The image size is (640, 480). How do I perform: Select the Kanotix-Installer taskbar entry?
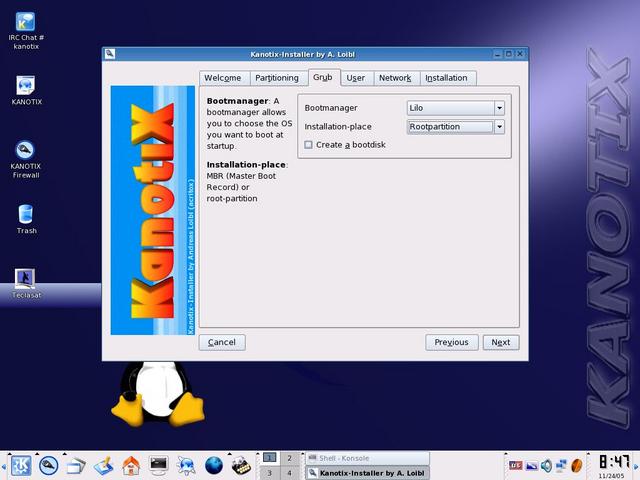(x=367, y=473)
